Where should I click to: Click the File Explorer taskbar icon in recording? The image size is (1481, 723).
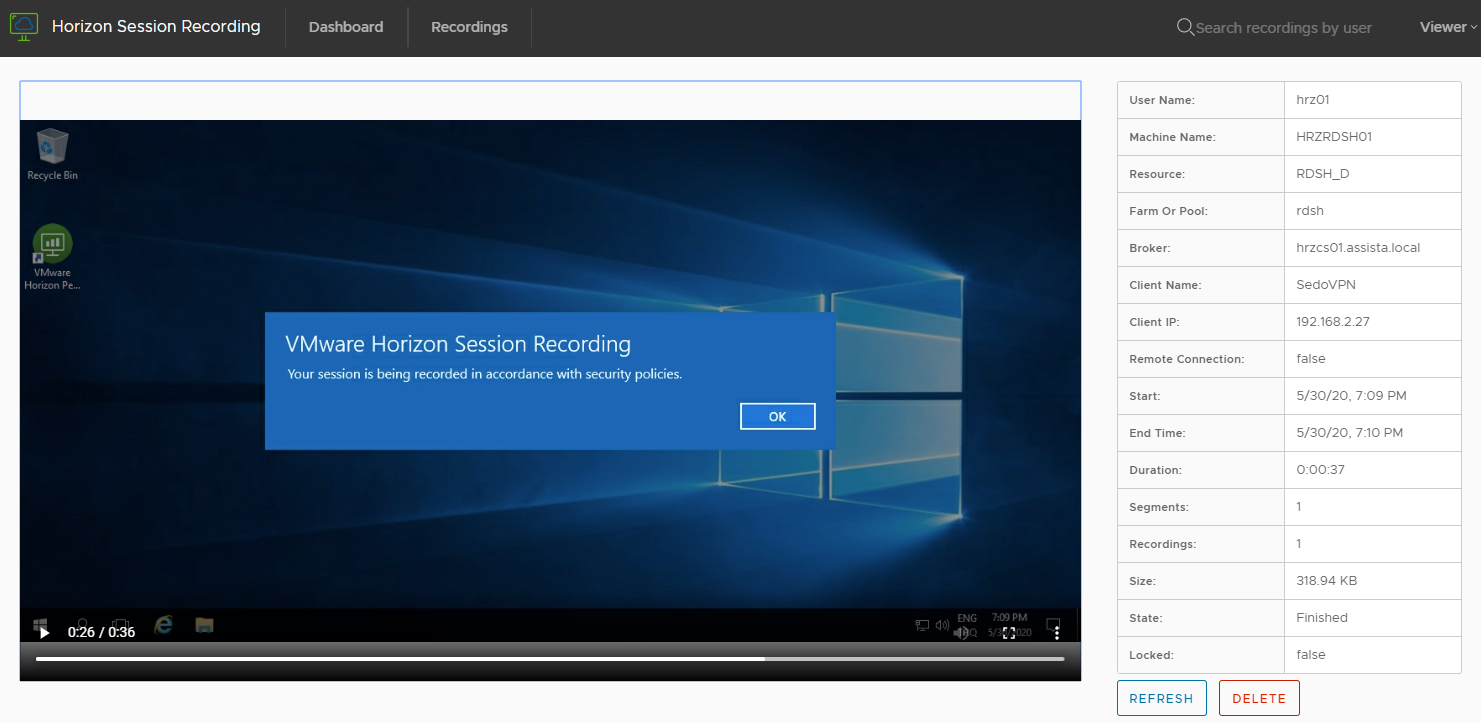click(204, 625)
